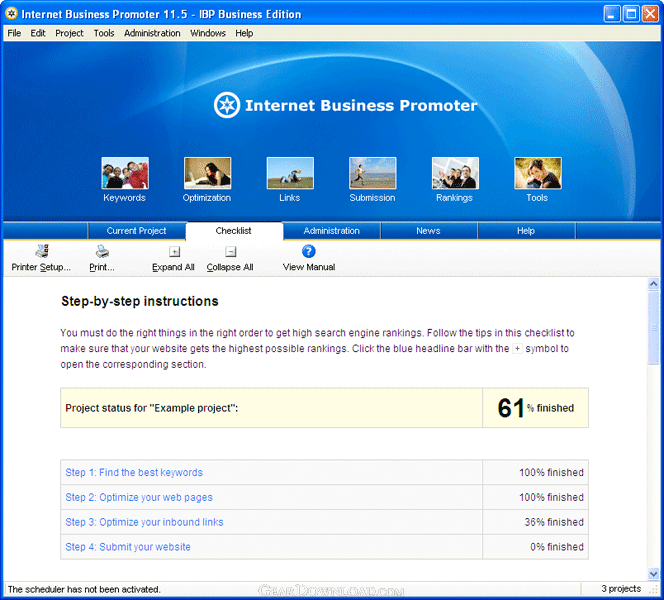Open the Rankings module photo icon

[x=455, y=173]
